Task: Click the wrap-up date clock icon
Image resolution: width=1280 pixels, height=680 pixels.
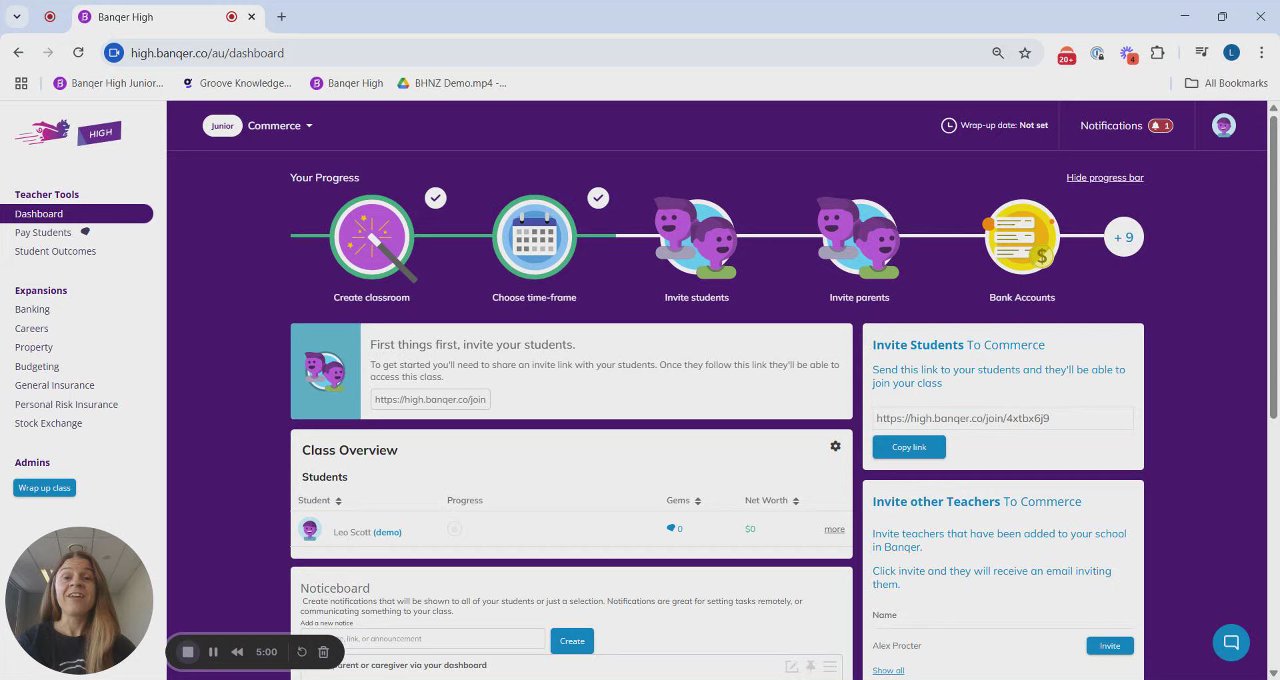Action: click(948, 126)
